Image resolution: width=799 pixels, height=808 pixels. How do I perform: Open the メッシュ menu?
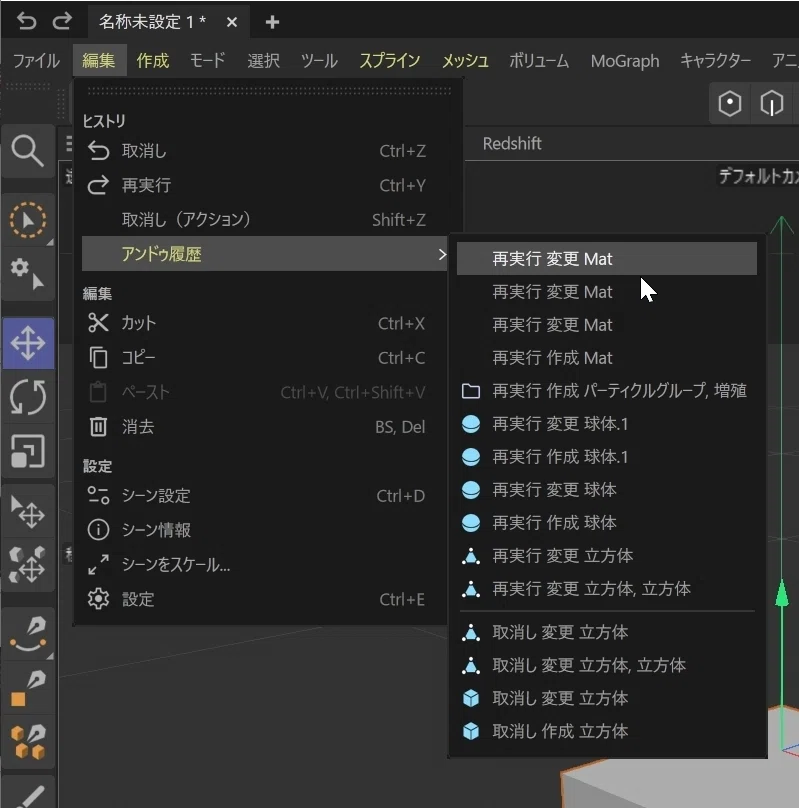coord(465,61)
